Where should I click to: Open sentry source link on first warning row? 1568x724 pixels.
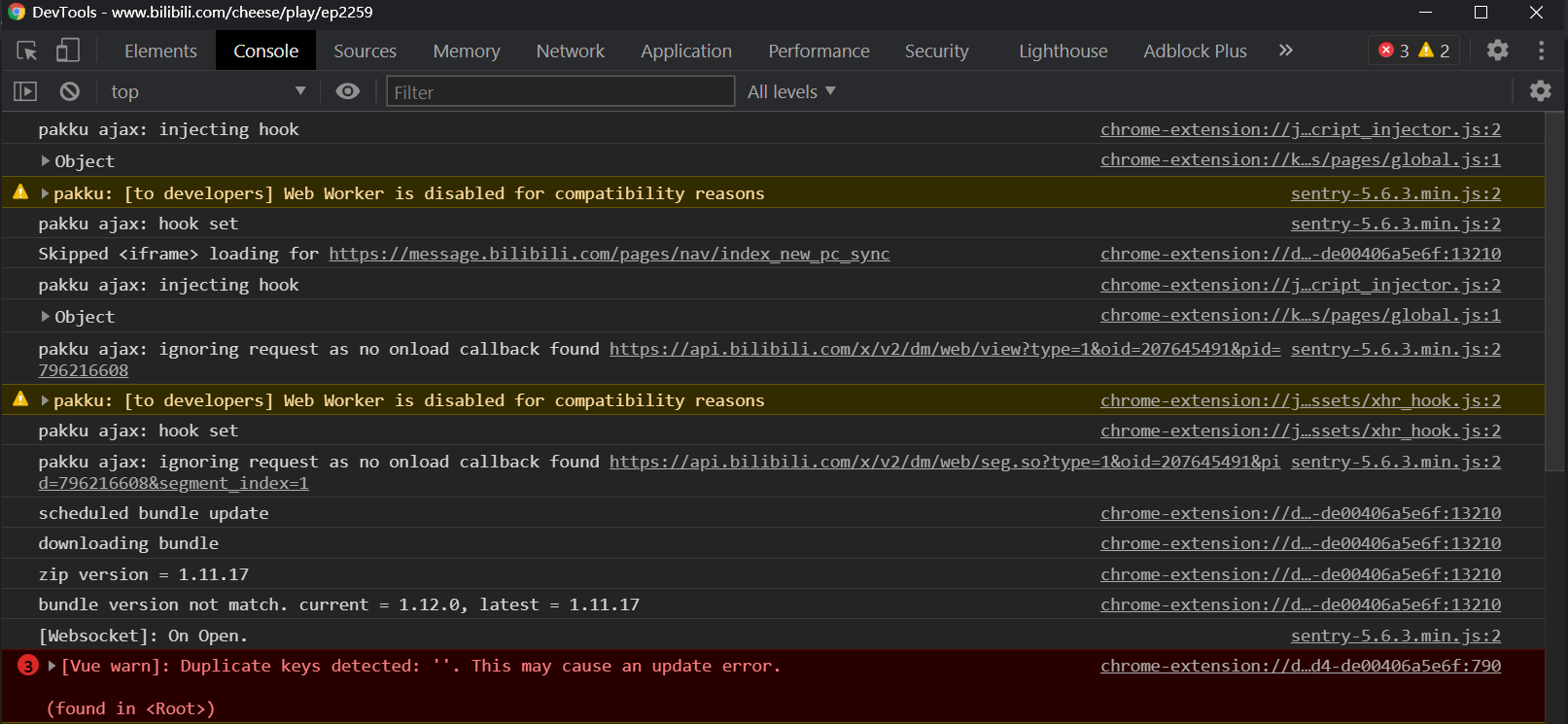1395,193
